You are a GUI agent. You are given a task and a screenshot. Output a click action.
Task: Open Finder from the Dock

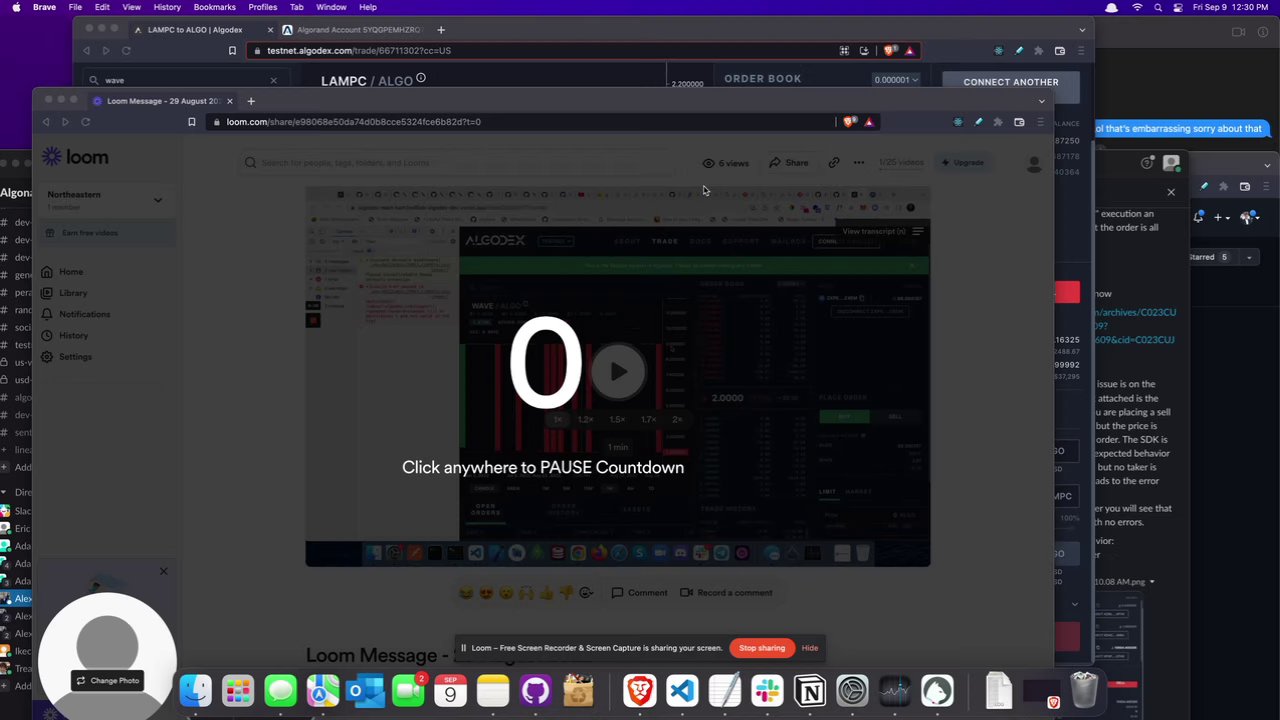click(x=195, y=691)
